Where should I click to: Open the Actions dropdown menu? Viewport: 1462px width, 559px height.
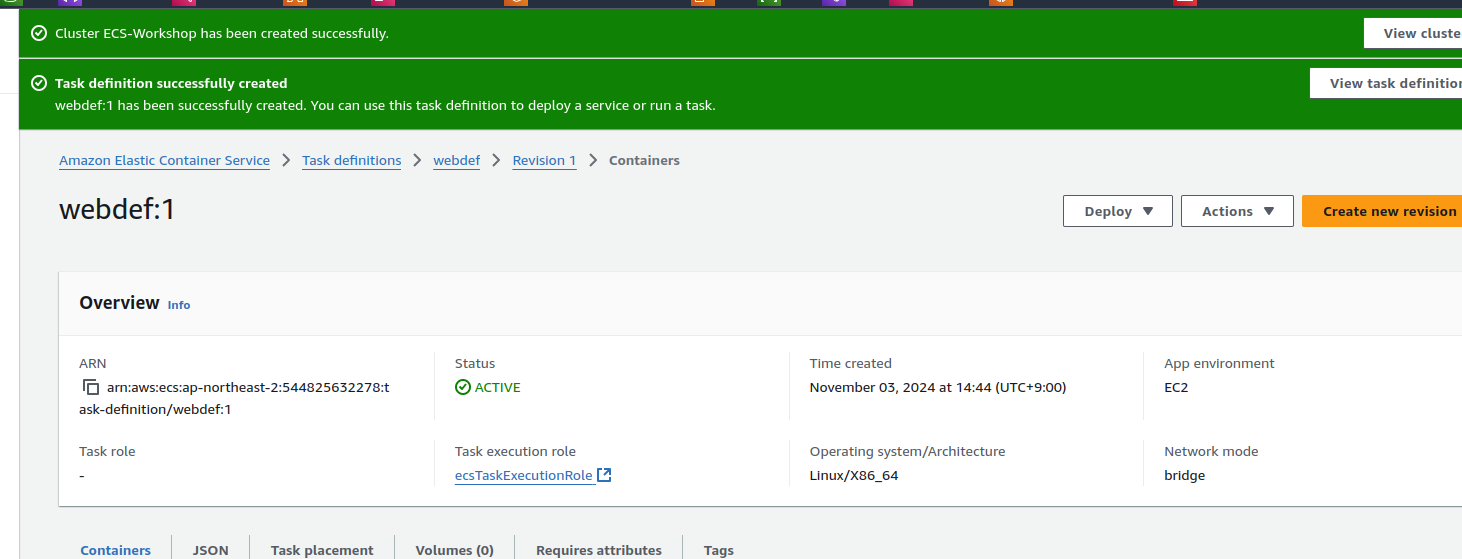click(x=1237, y=211)
